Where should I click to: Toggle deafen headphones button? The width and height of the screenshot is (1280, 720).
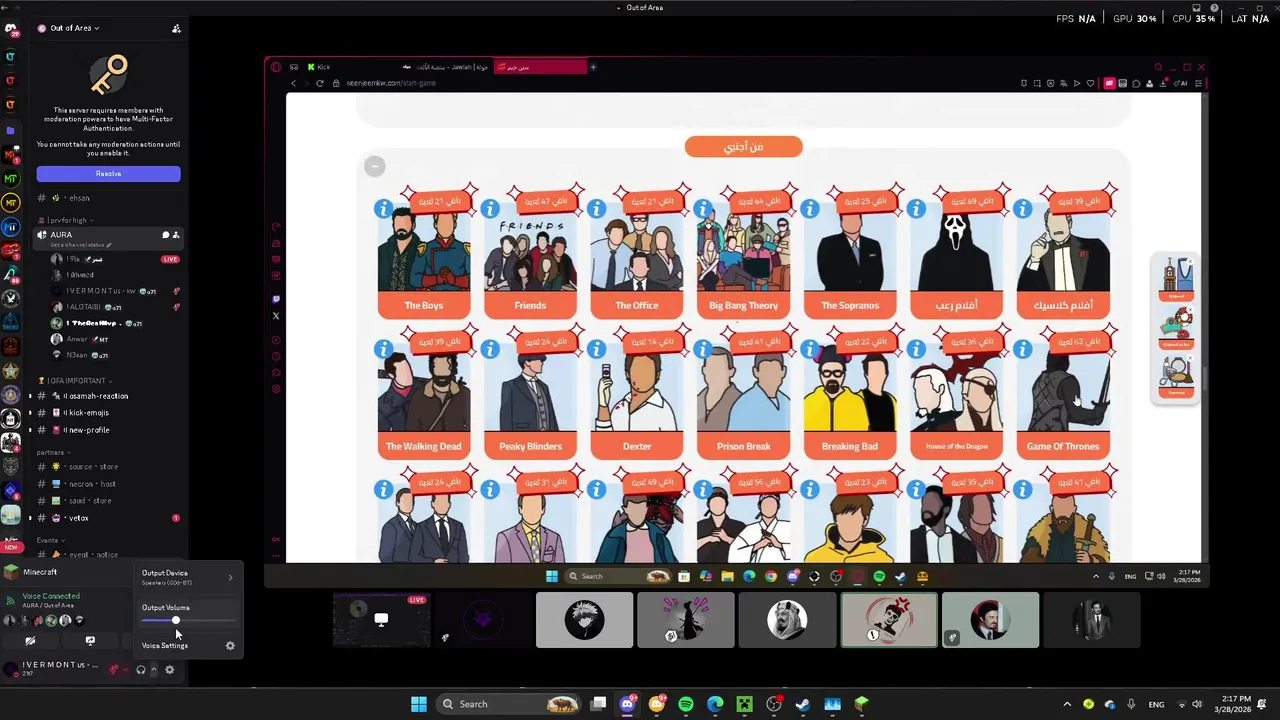[x=141, y=670]
